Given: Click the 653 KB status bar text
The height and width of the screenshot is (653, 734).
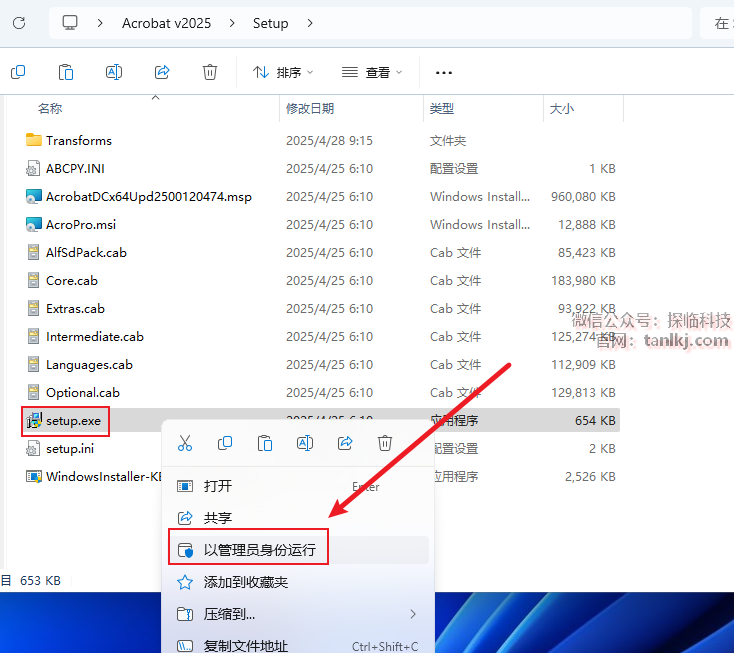Looking at the screenshot, I should click(40, 580).
